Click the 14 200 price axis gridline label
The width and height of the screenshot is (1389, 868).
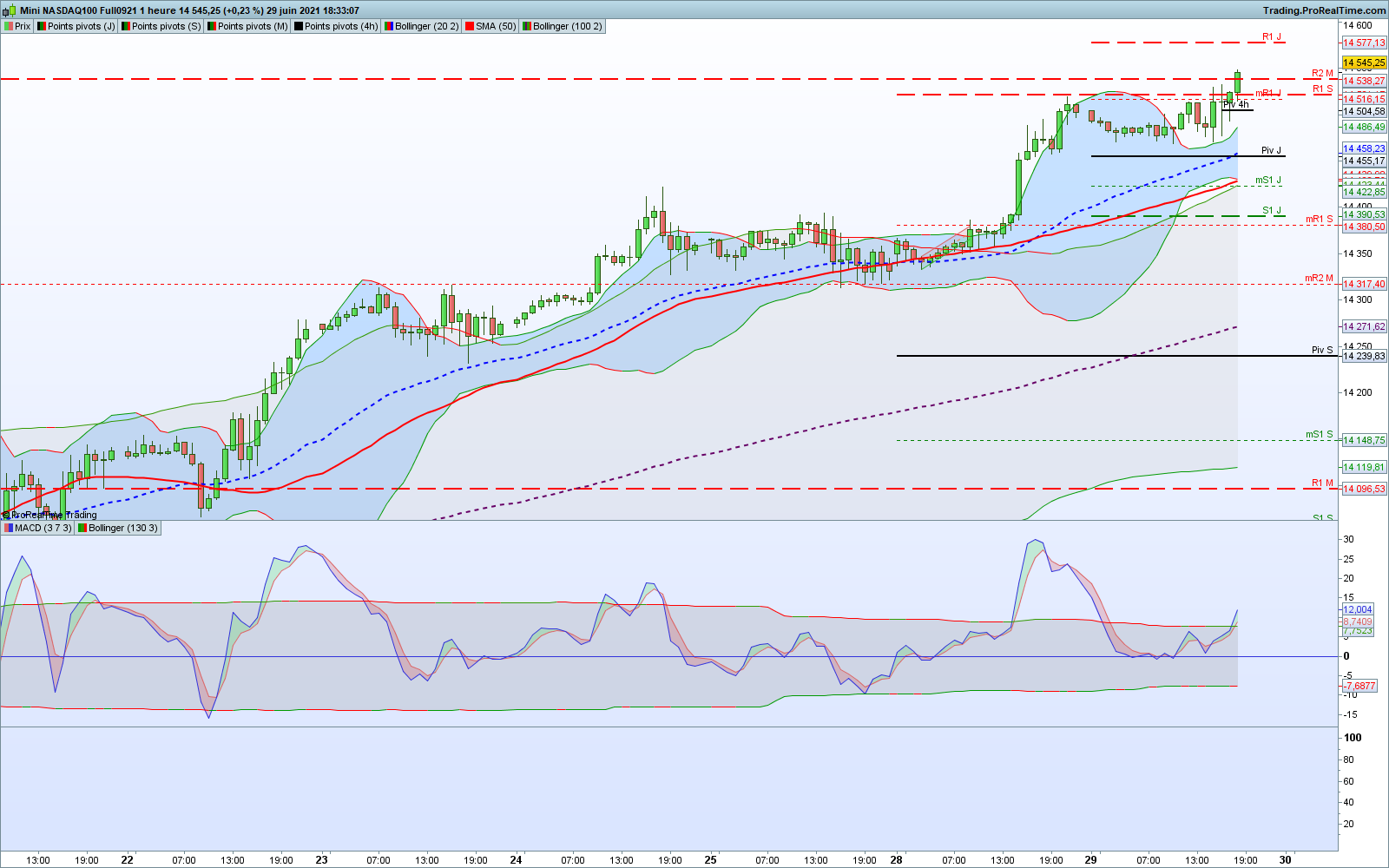tap(1358, 392)
